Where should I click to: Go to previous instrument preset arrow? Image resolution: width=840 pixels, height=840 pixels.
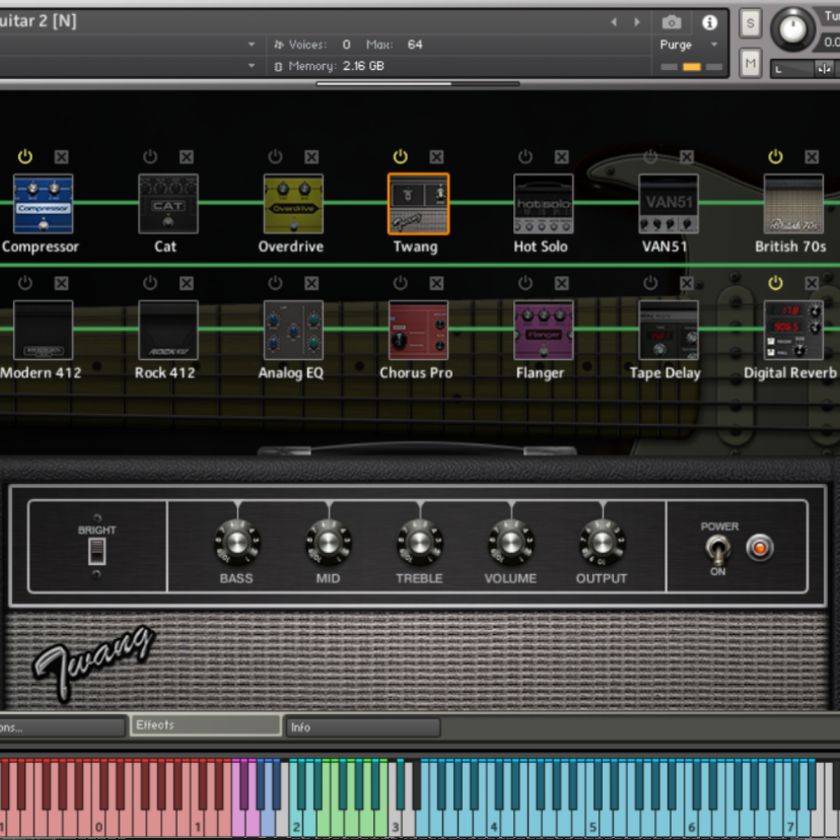[614, 22]
